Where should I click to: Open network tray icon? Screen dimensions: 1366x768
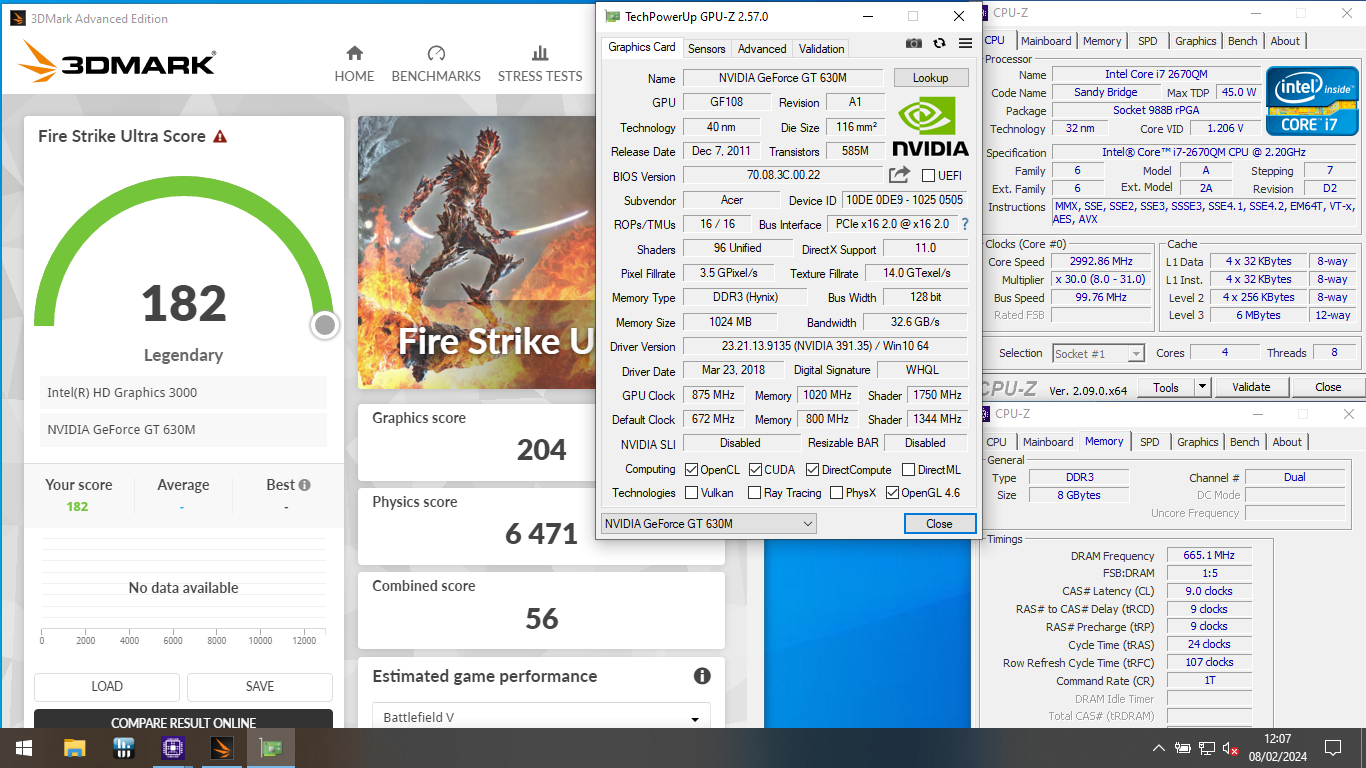tap(1207, 748)
